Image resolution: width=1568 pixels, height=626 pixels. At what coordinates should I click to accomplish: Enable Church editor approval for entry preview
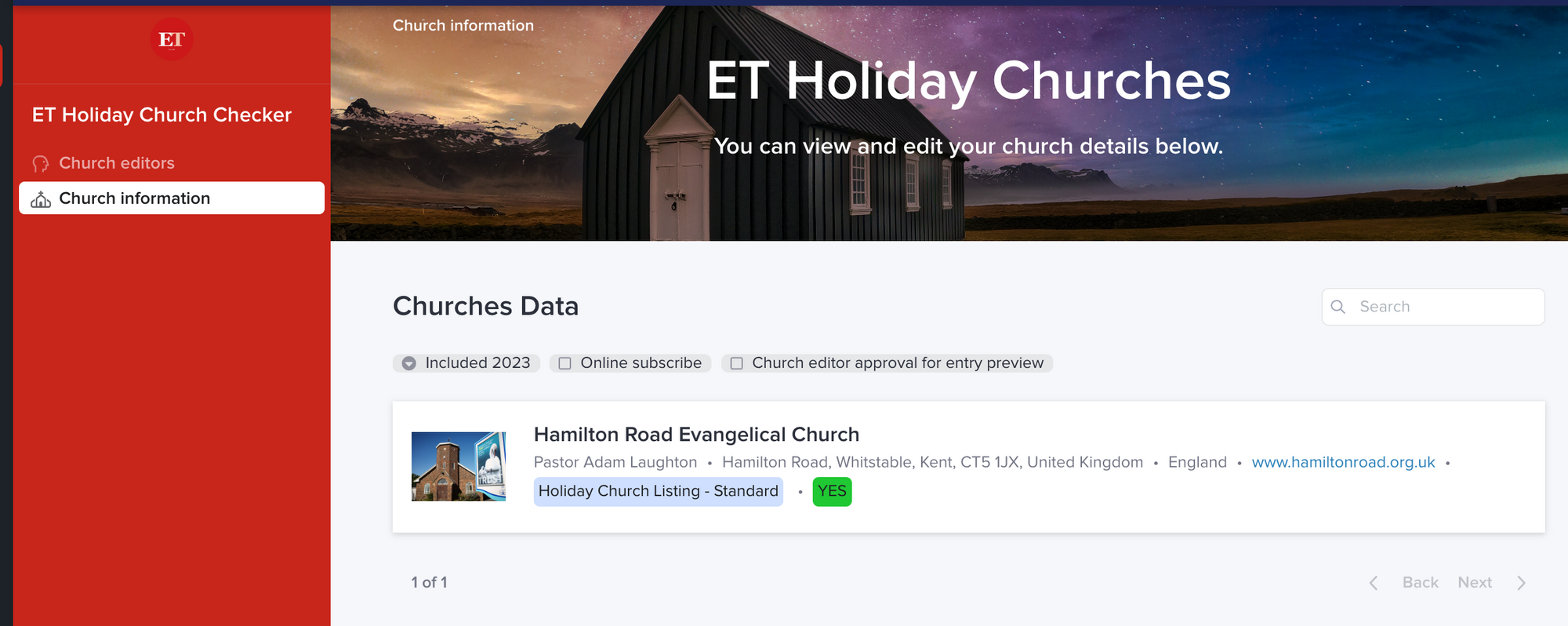tap(736, 363)
